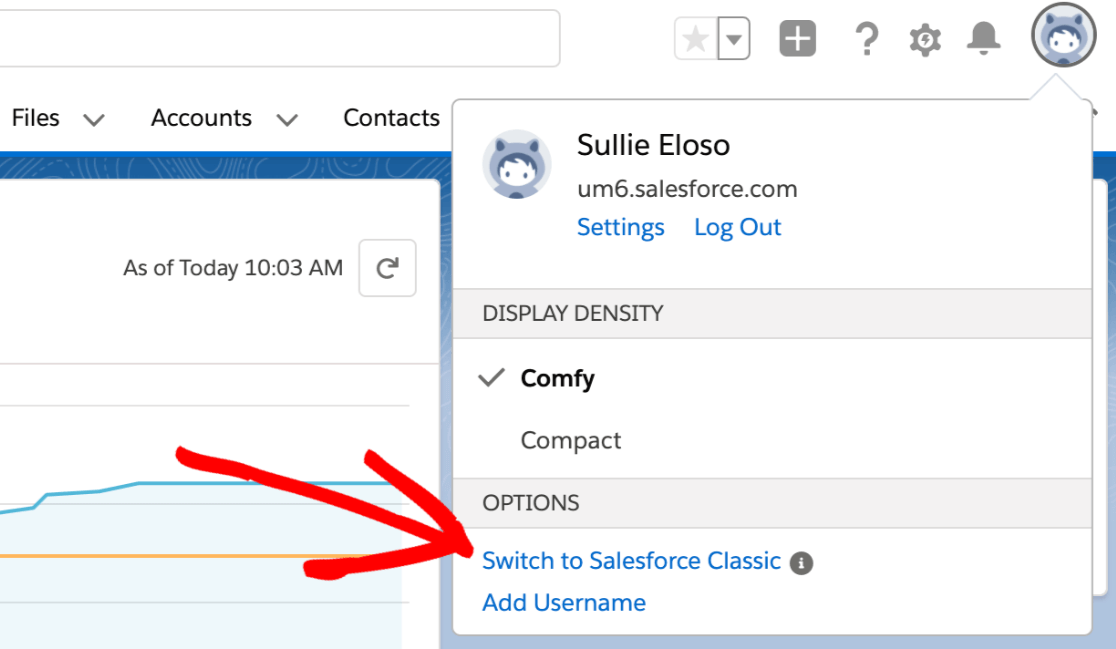Open the Accounts tab
Viewport: 1116px width, 649px height.
pyautogui.click(x=201, y=118)
